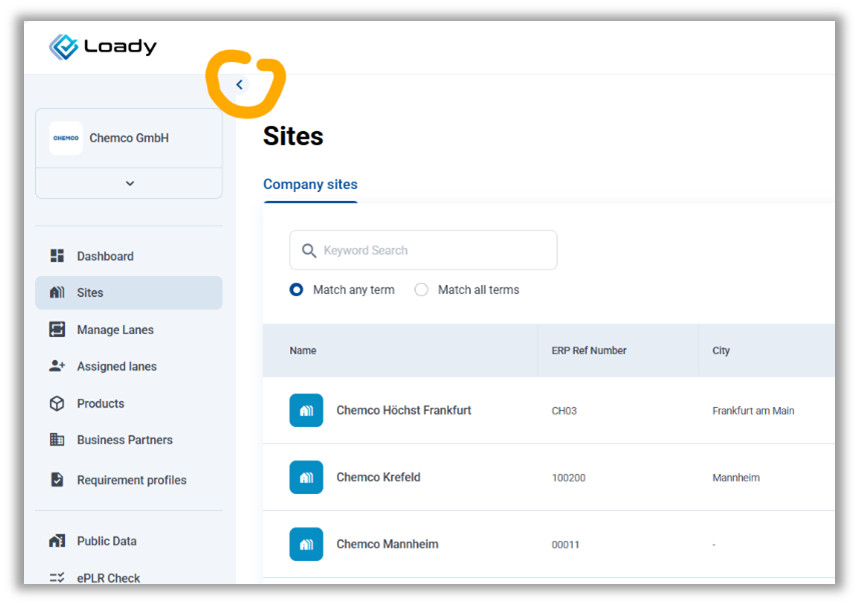The image size is (859, 605).
Task: Click the Loady logo icon
Action: point(64,47)
